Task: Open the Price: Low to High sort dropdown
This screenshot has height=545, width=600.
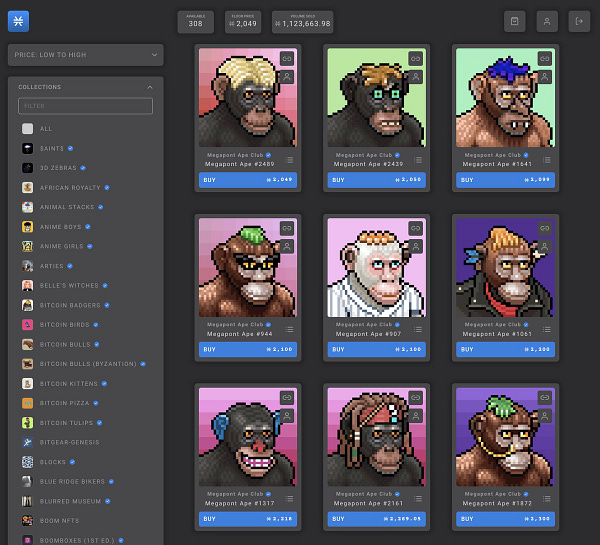Action: coord(86,55)
